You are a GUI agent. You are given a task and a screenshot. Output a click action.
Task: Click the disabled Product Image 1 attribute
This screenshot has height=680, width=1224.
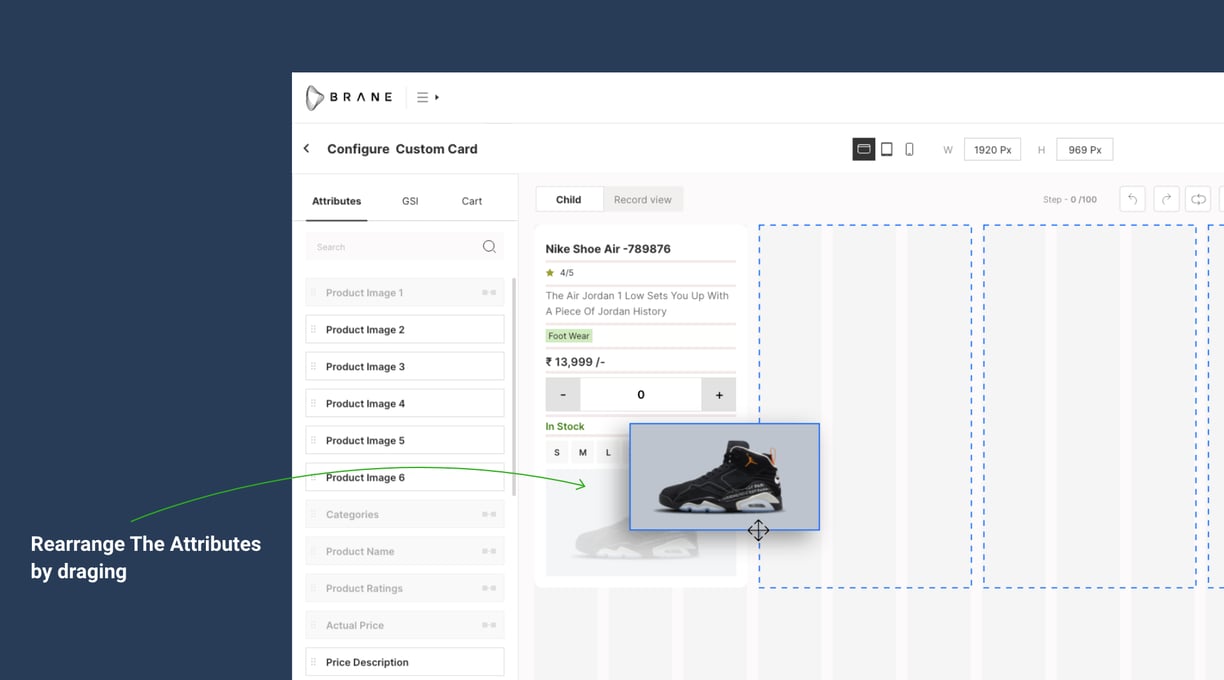[405, 292]
